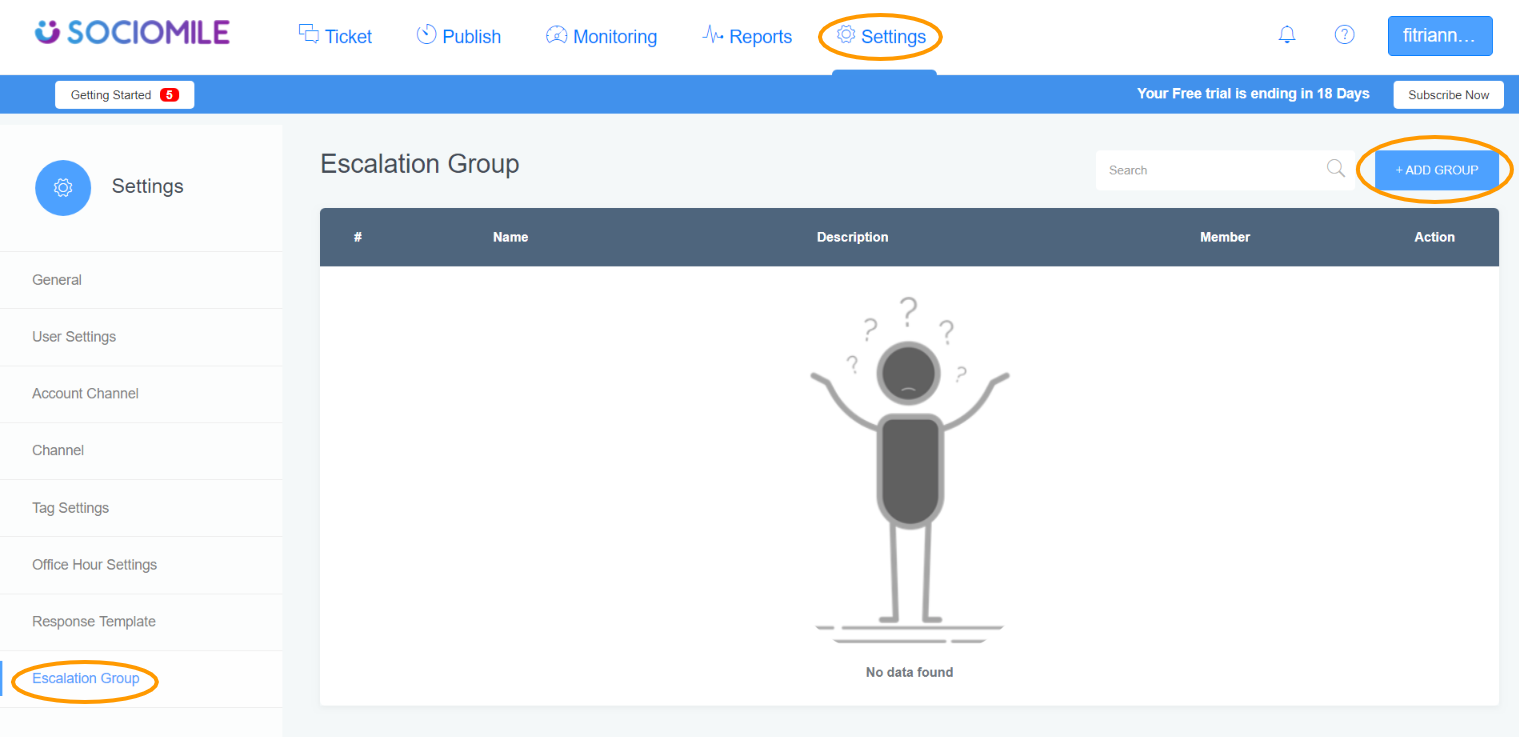Open Tag Settings in sidebar
1519x737 pixels.
click(x=141, y=508)
